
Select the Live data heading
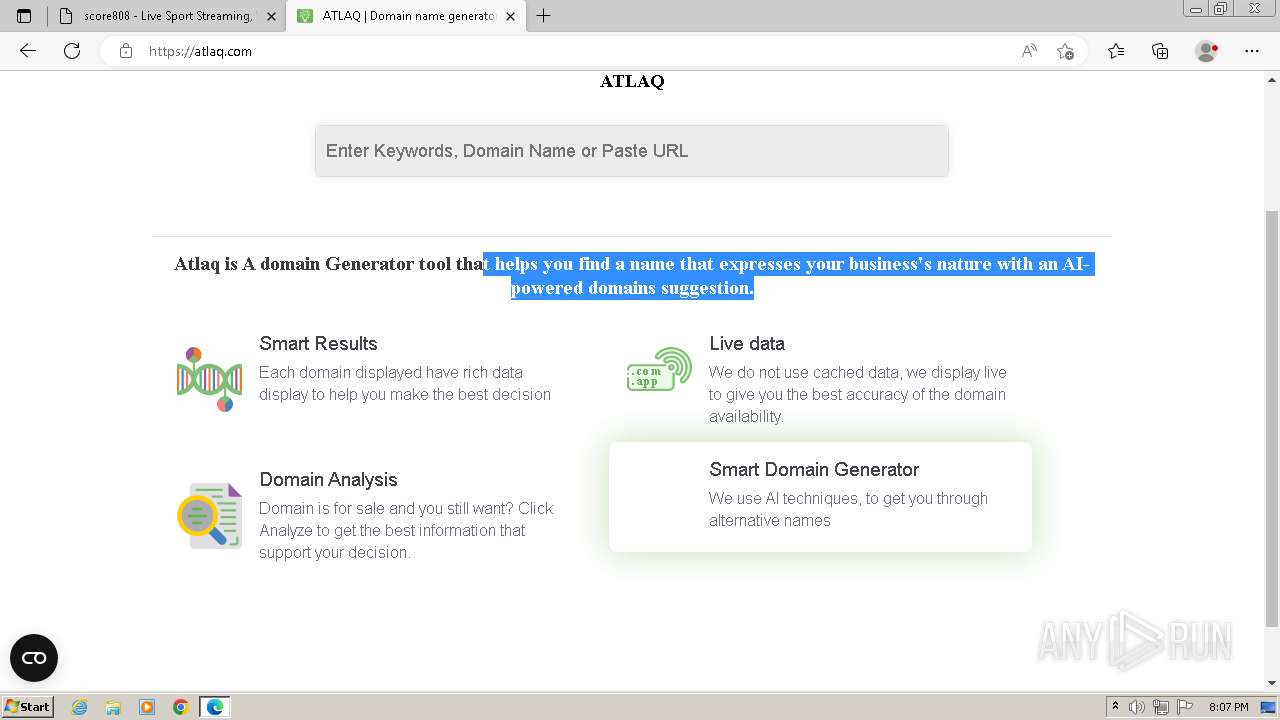[747, 343]
